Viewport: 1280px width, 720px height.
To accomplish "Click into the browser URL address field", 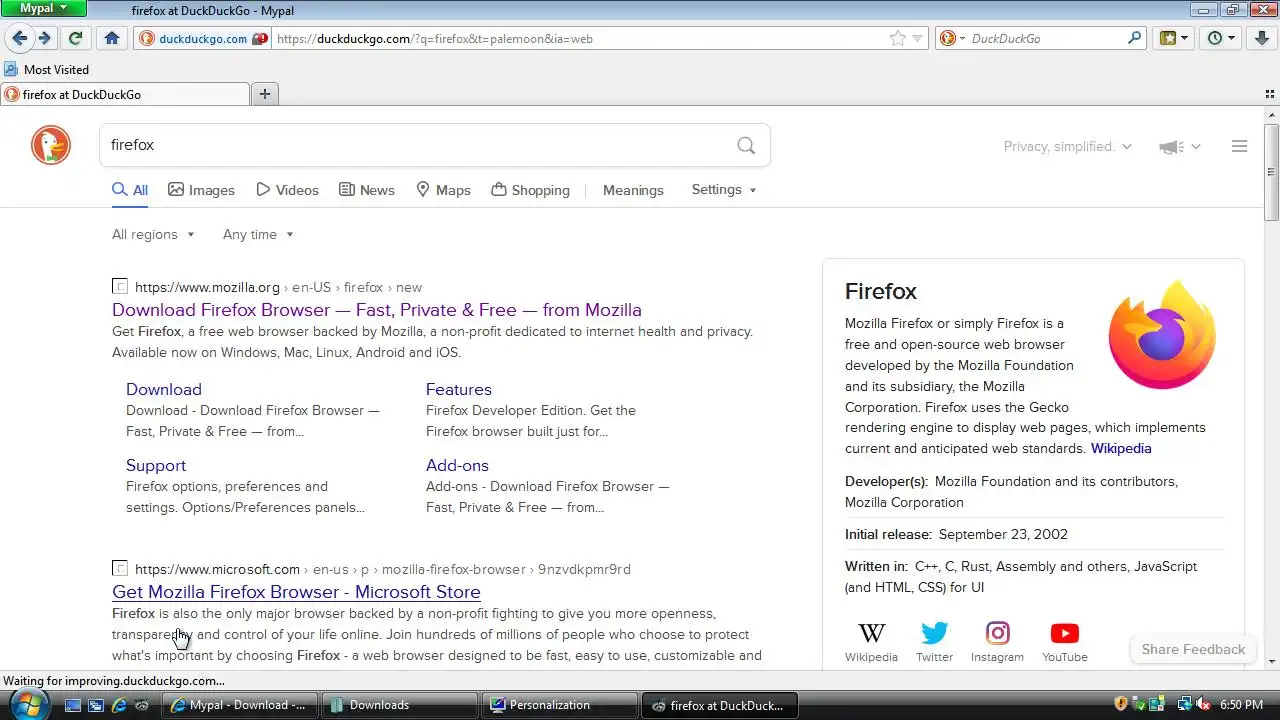I will (x=580, y=38).
